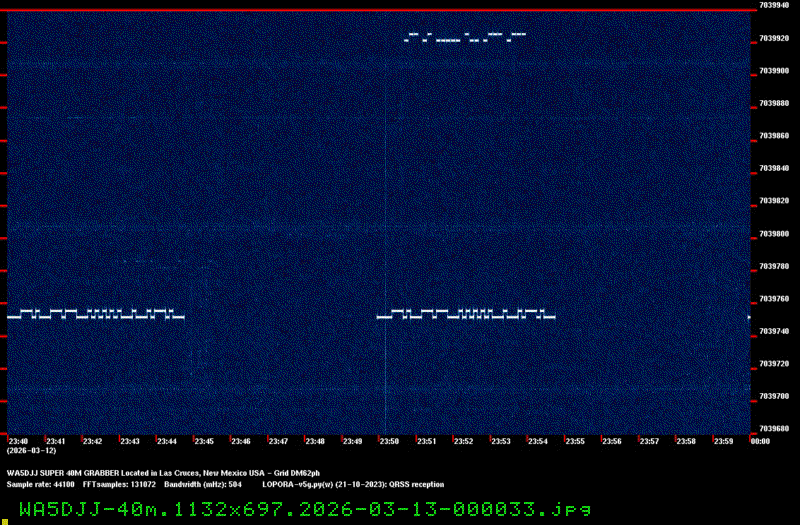Image resolution: width=800 pixels, height=525 pixels.
Task: Select the 7039840 frequency label
Action: pos(774,168)
